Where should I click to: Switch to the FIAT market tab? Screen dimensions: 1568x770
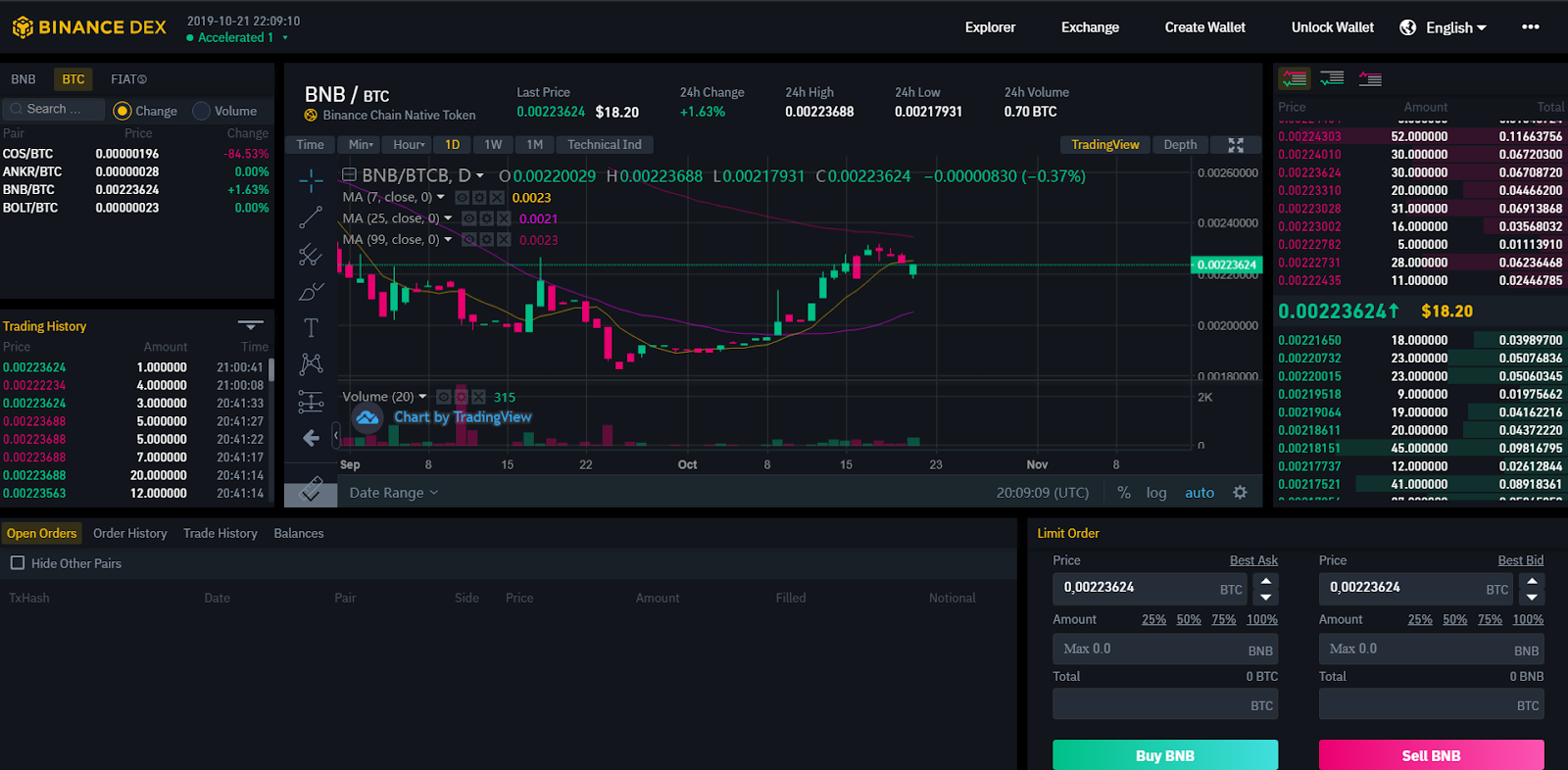click(x=128, y=79)
